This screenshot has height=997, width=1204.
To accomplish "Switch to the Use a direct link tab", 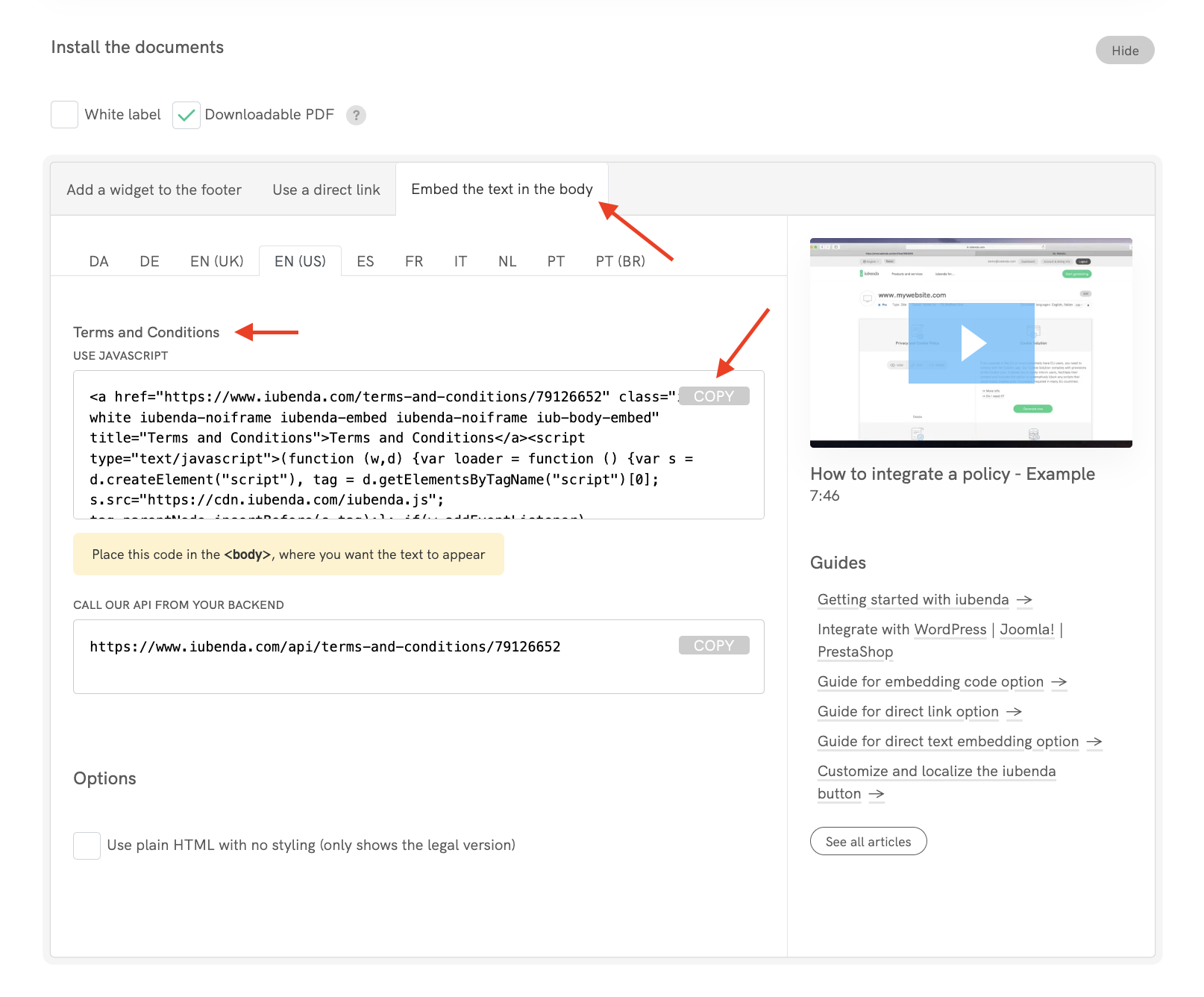I will point(326,190).
